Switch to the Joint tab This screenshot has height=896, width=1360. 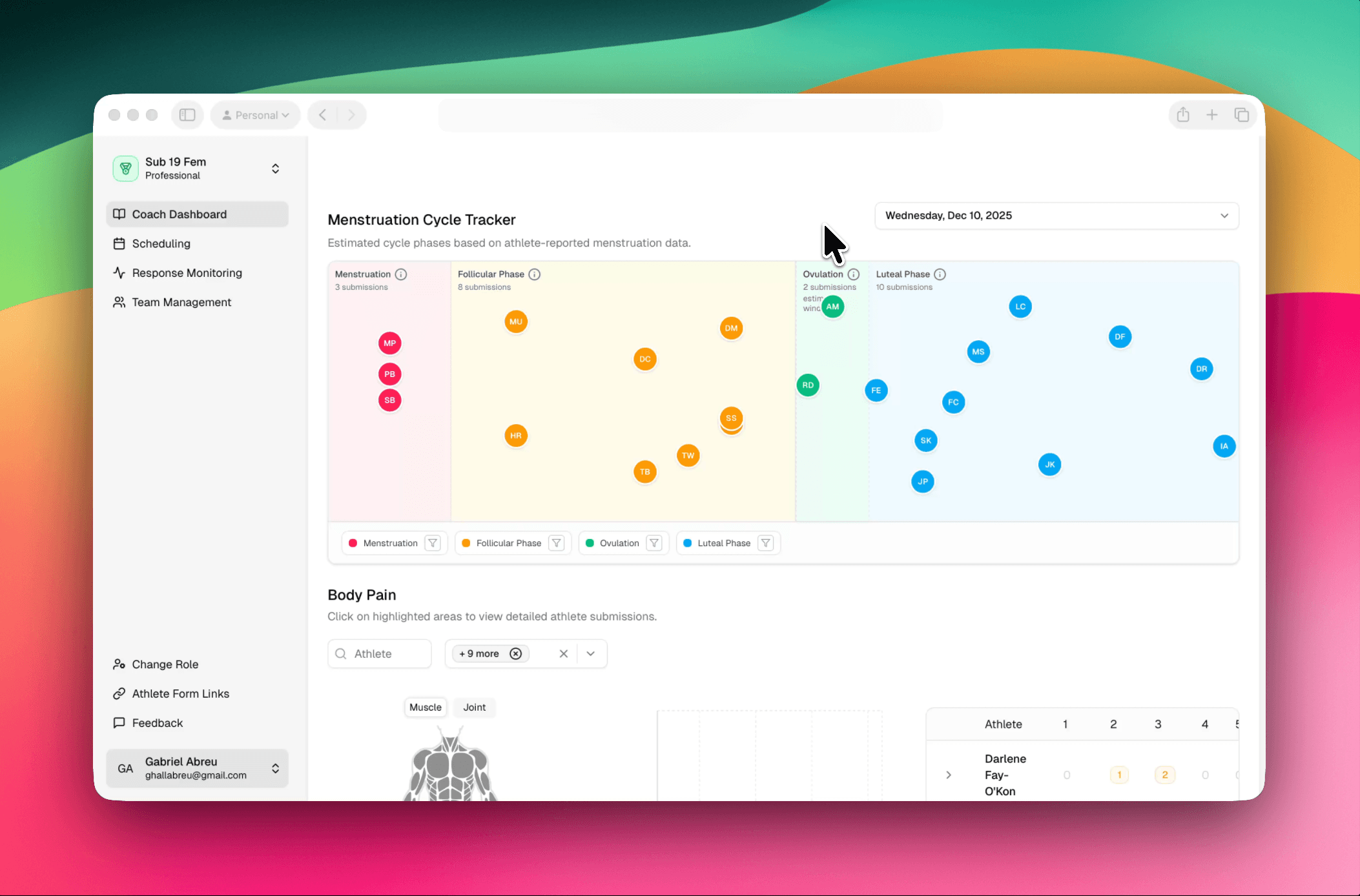[x=474, y=708]
